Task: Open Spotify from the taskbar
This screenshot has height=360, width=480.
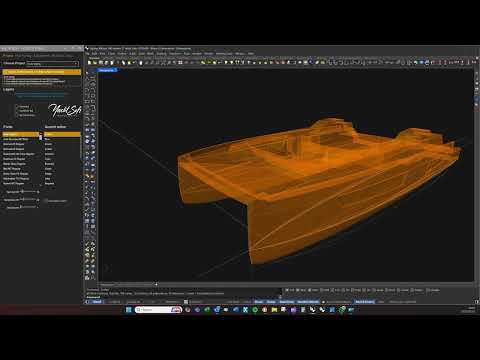Action: point(255,310)
